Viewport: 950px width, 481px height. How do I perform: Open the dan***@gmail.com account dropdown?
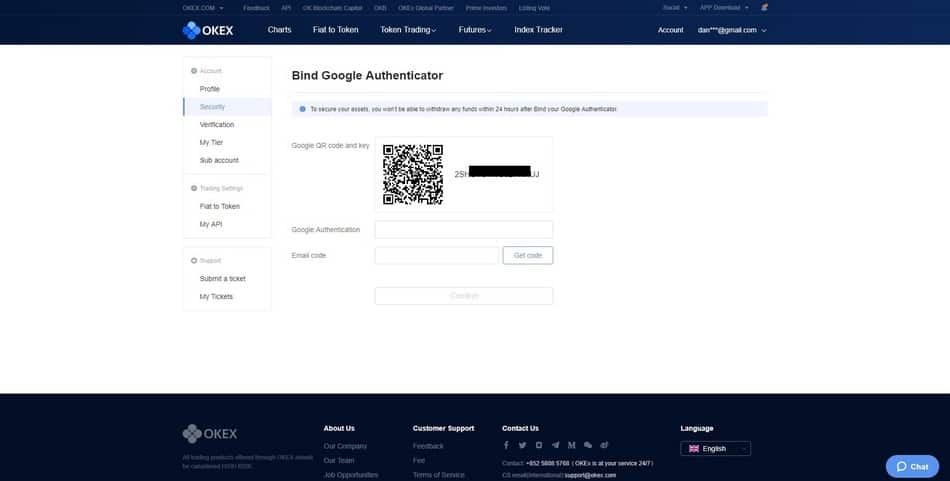tap(732, 30)
